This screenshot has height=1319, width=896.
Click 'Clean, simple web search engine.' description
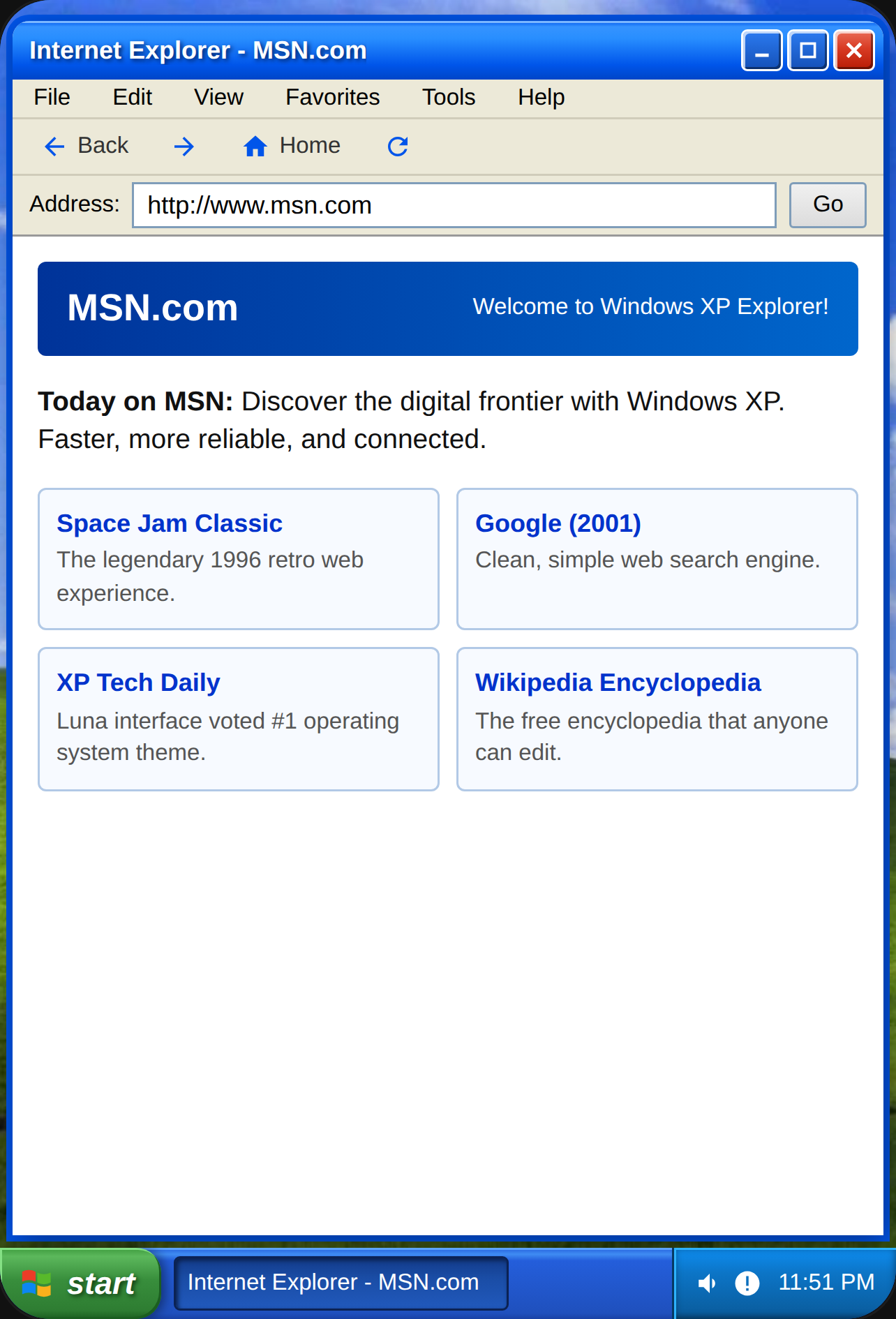[648, 560]
